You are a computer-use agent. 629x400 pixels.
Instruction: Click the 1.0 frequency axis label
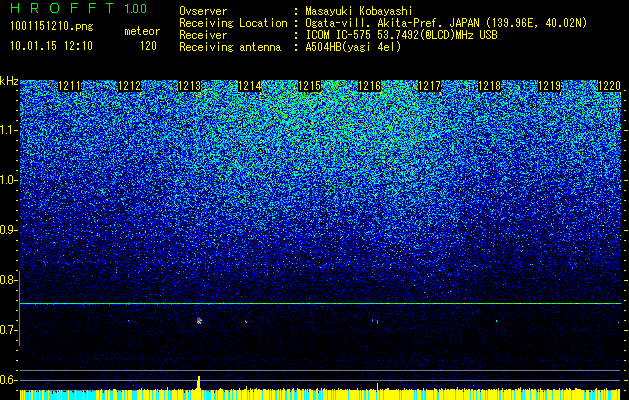(x=7, y=180)
